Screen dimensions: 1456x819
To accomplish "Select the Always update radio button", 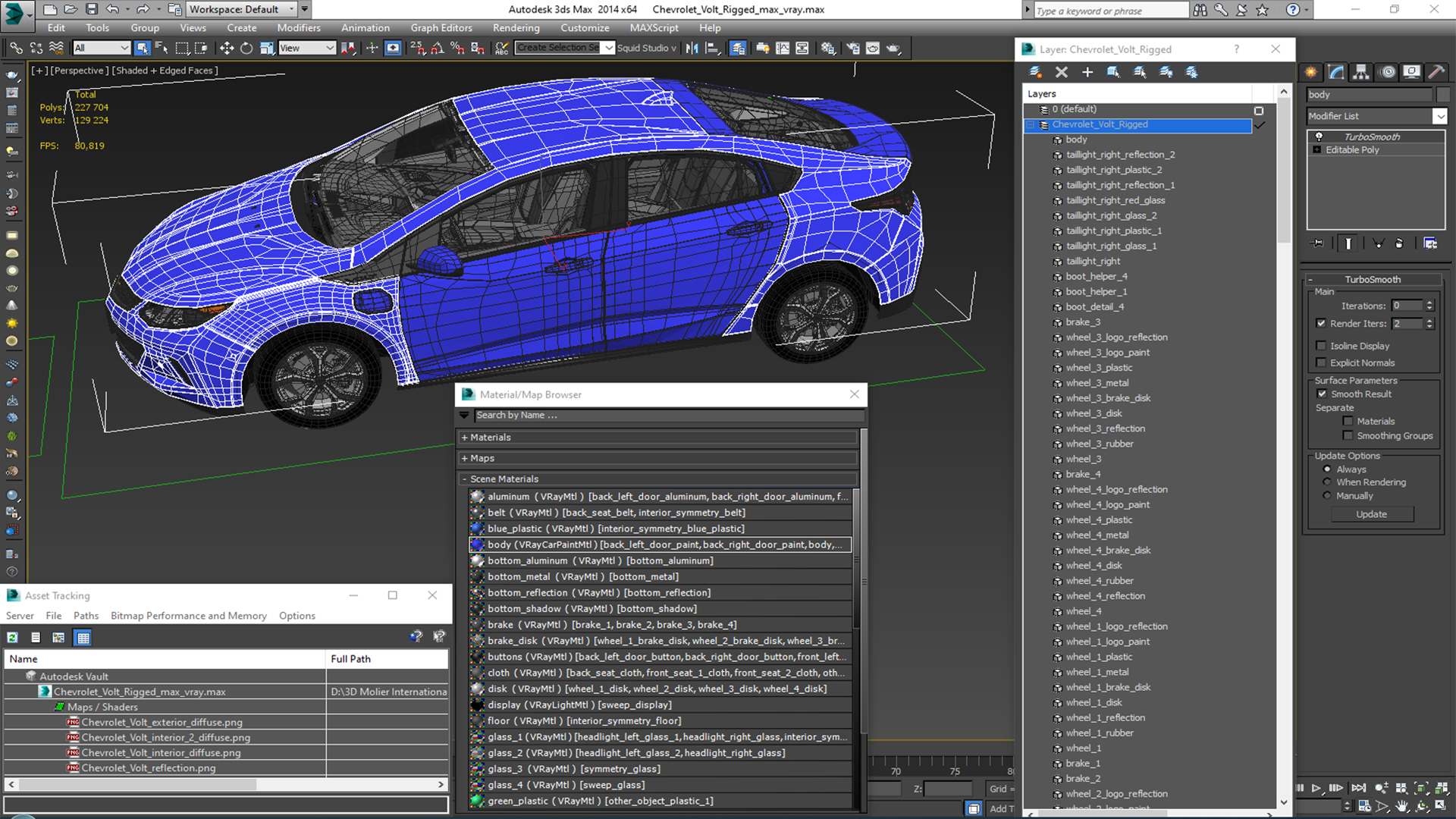I will point(1327,469).
